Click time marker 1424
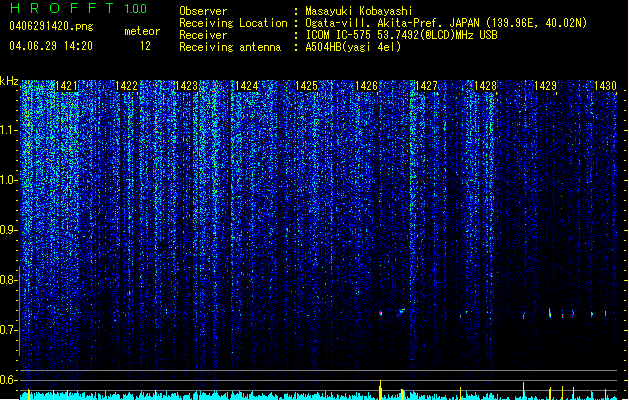The height and width of the screenshot is (400, 629). (246, 86)
